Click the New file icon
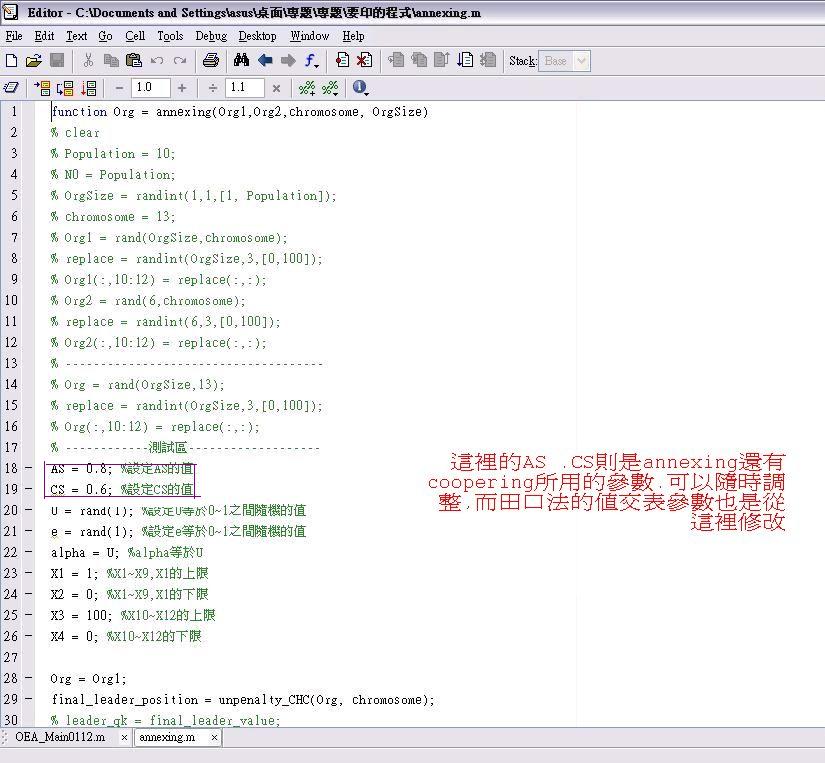The height and width of the screenshot is (763, 825). (12, 61)
